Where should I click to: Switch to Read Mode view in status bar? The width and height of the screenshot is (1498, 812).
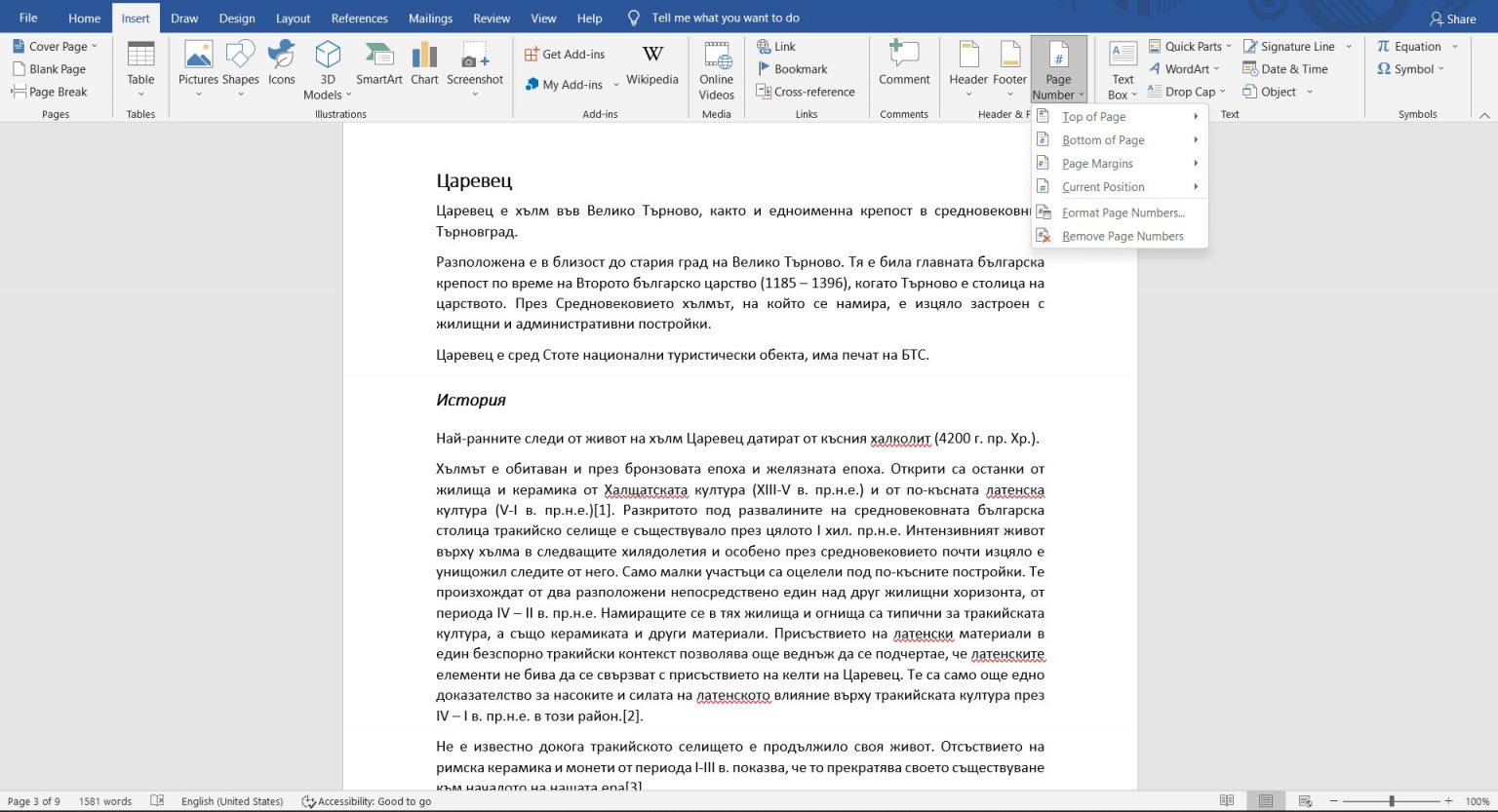(1227, 801)
